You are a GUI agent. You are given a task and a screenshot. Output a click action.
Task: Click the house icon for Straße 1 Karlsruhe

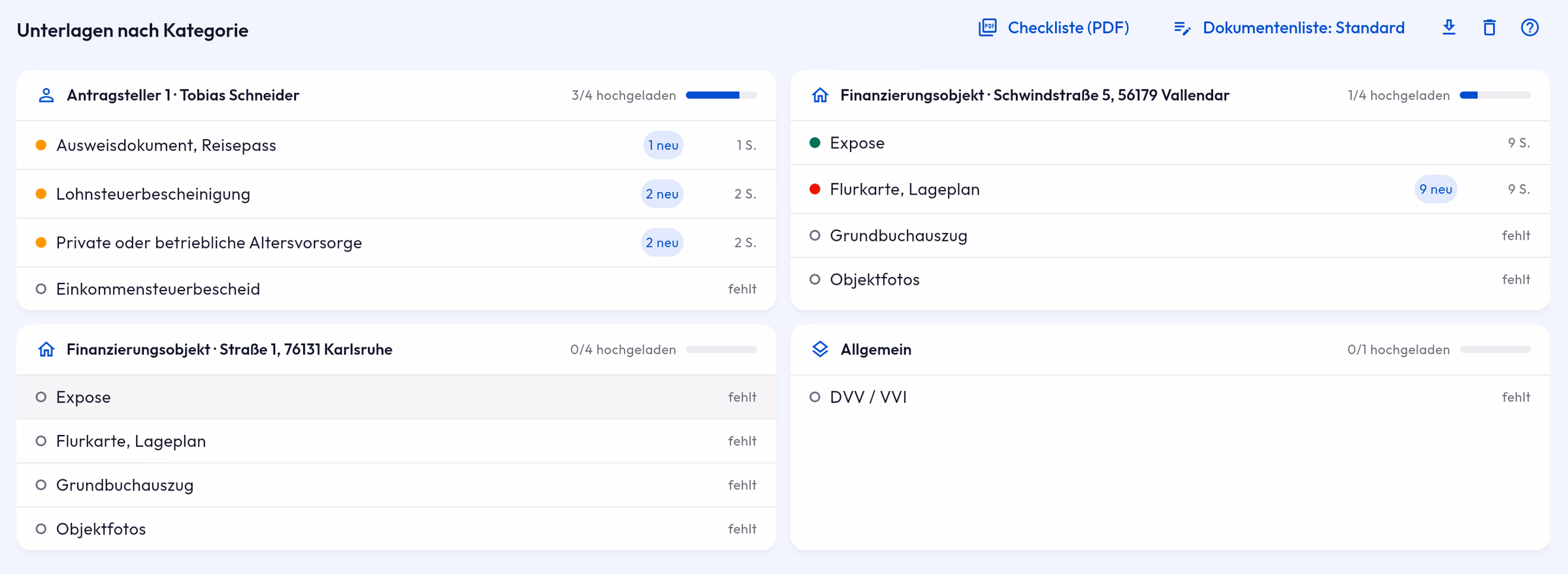coord(46,349)
